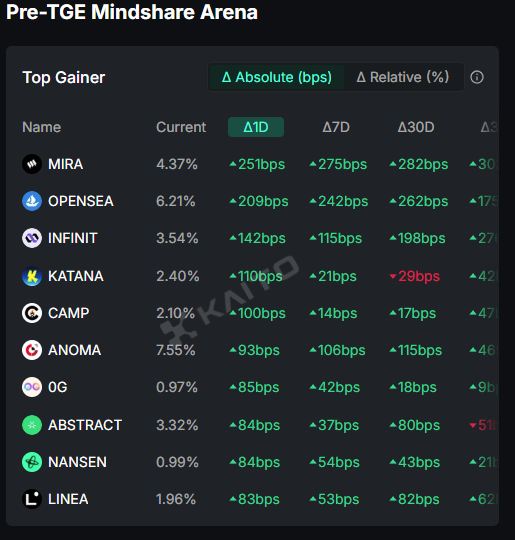Sort by the Δ7D column header
The image size is (515, 540).
(336, 127)
